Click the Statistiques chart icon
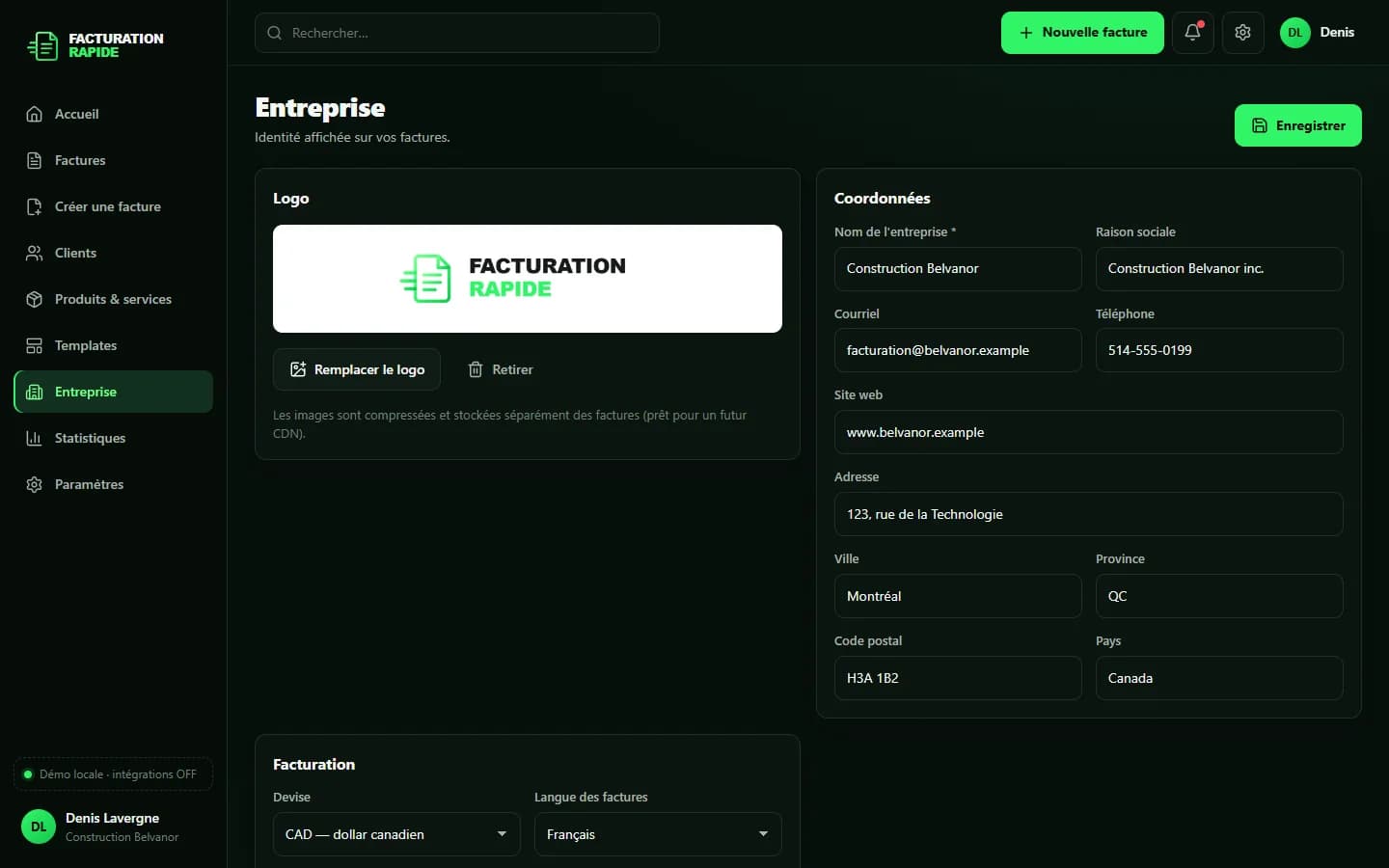The height and width of the screenshot is (868, 1389). tap(35, 438)
